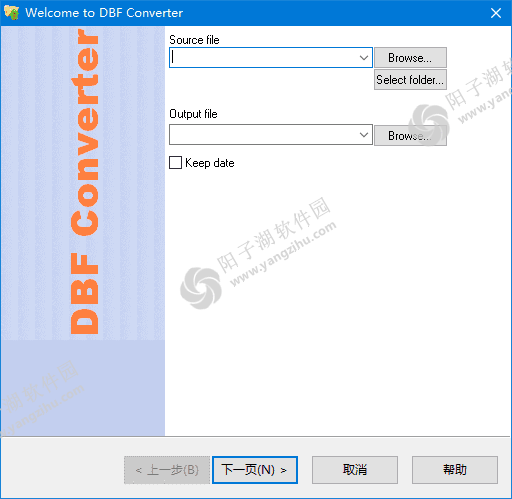512x499 pixels.
Task: Expand the Source file dropdown arrow
Action: tap(364, 58)
